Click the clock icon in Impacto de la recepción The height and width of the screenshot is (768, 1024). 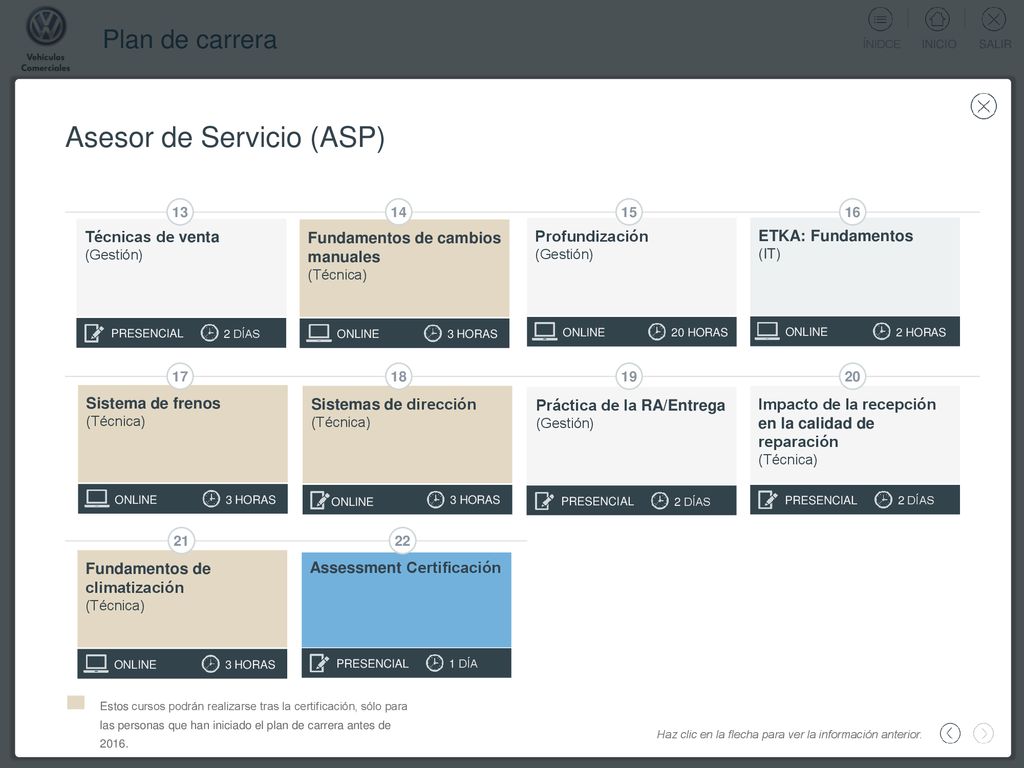883,500
